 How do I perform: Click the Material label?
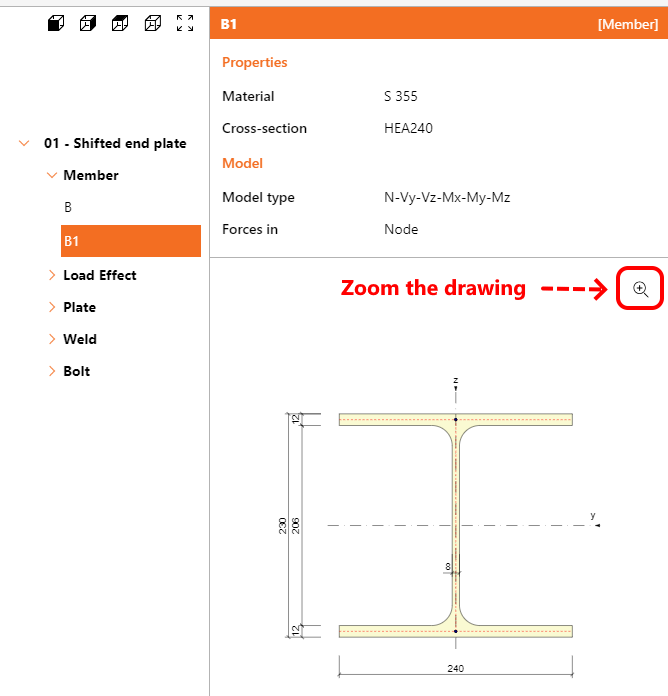pos(248,96)
